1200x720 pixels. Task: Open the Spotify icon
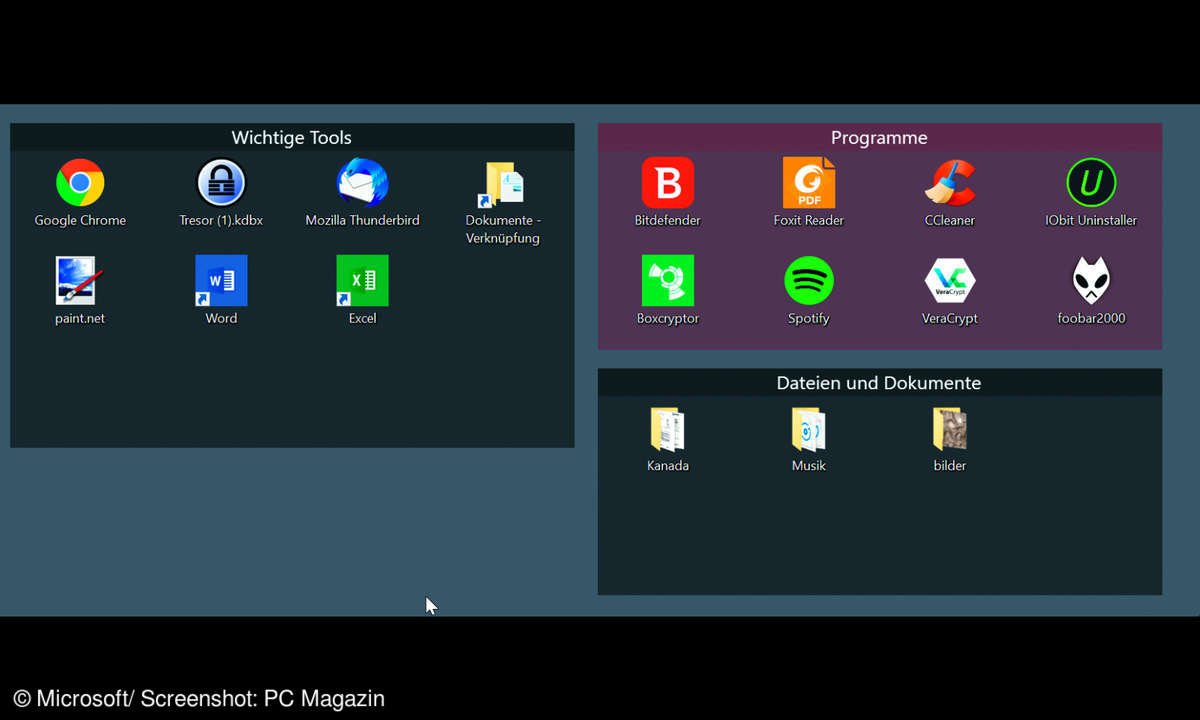pyautogui.click(x=809, y=281)
